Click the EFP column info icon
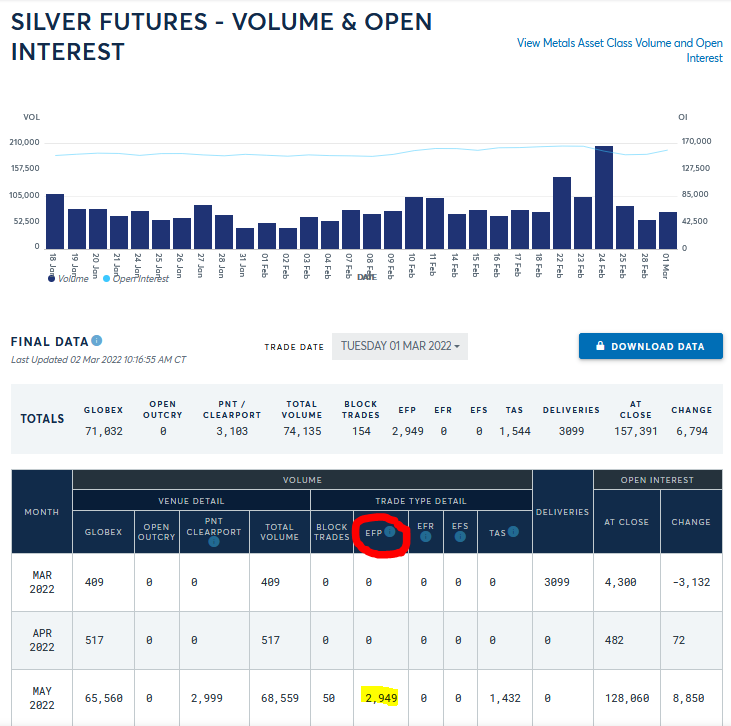The image size is (731, 726). click(x=390, y=533)
